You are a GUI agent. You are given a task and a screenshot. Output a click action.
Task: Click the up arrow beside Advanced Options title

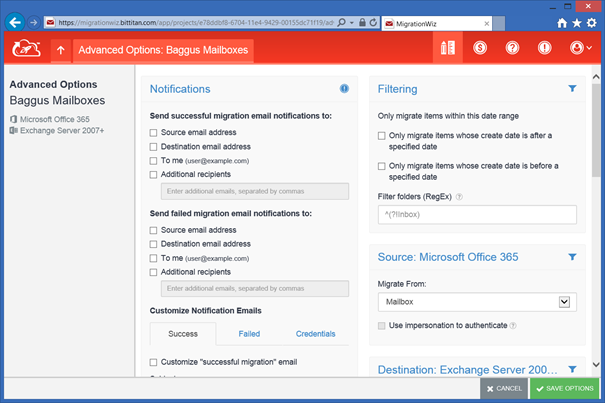click(60, 48)
